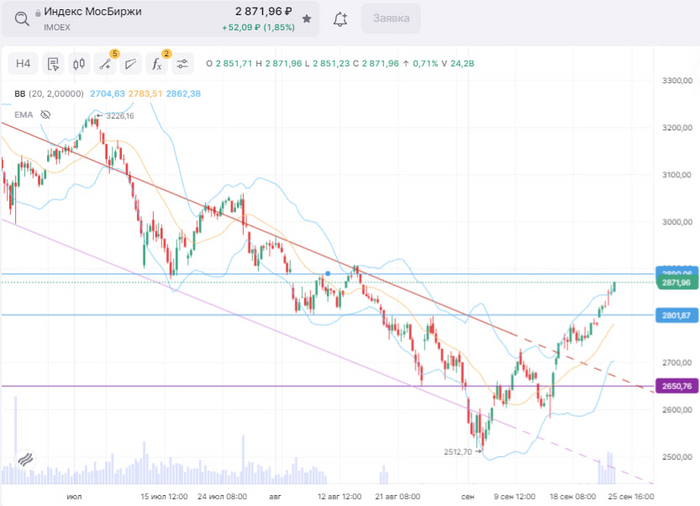Click the Индекс МосБиржи instrument name

[x=92, y=12]
